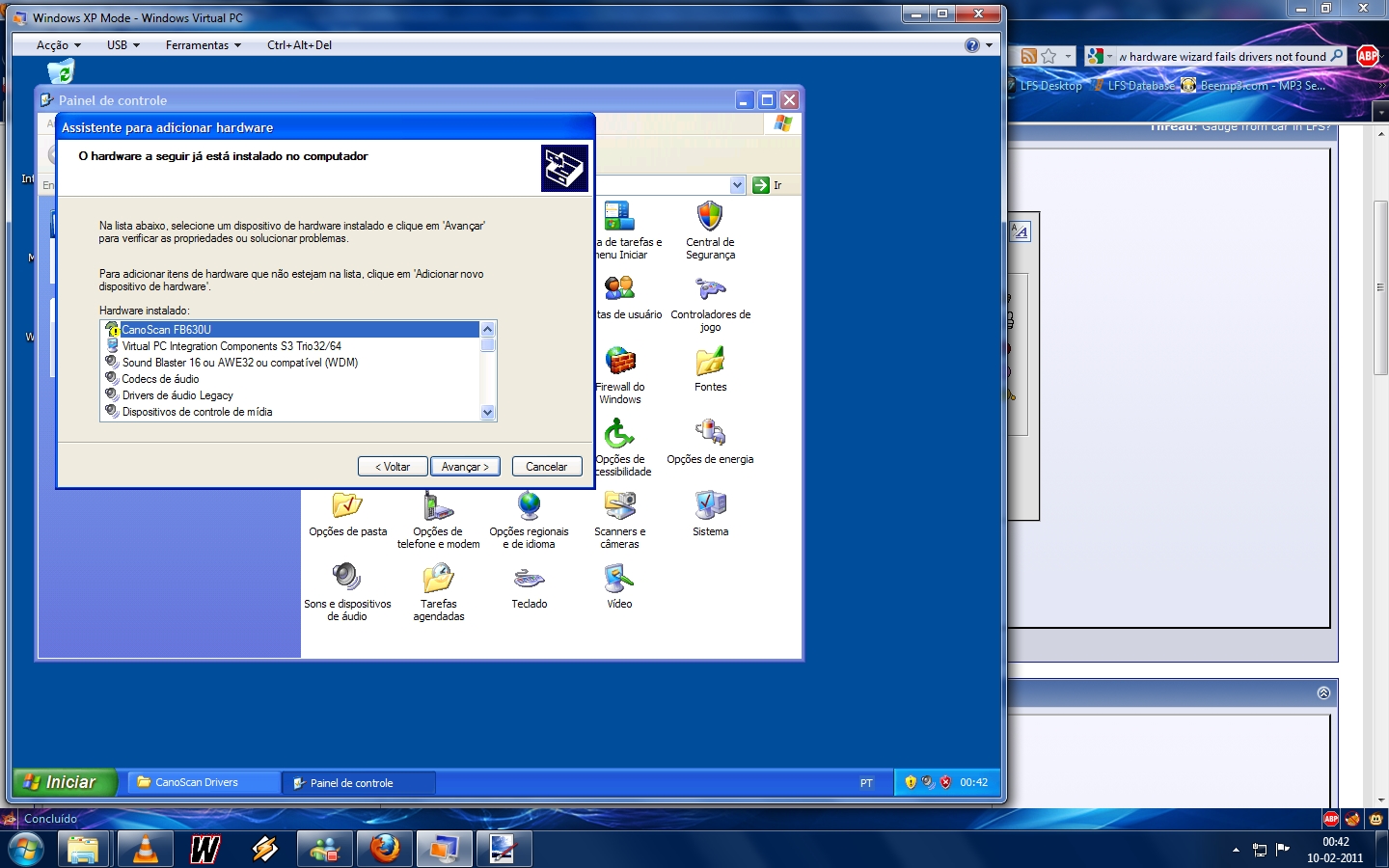Expand the Painel de controle address dropdown
The image size is (1389, 868).
coord(738,185)
